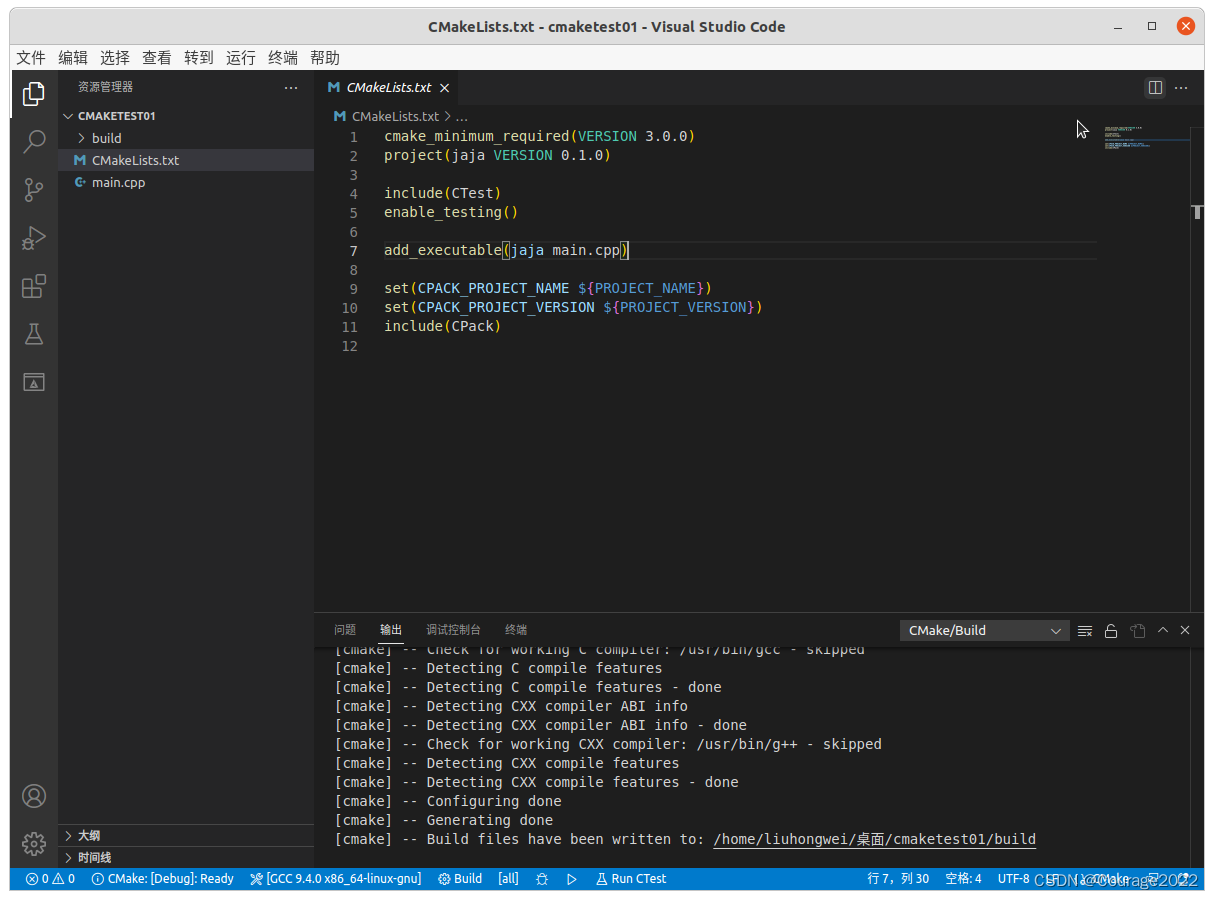
Task: Change file encoding UTF-8 in status bar
Action: 1013,879
